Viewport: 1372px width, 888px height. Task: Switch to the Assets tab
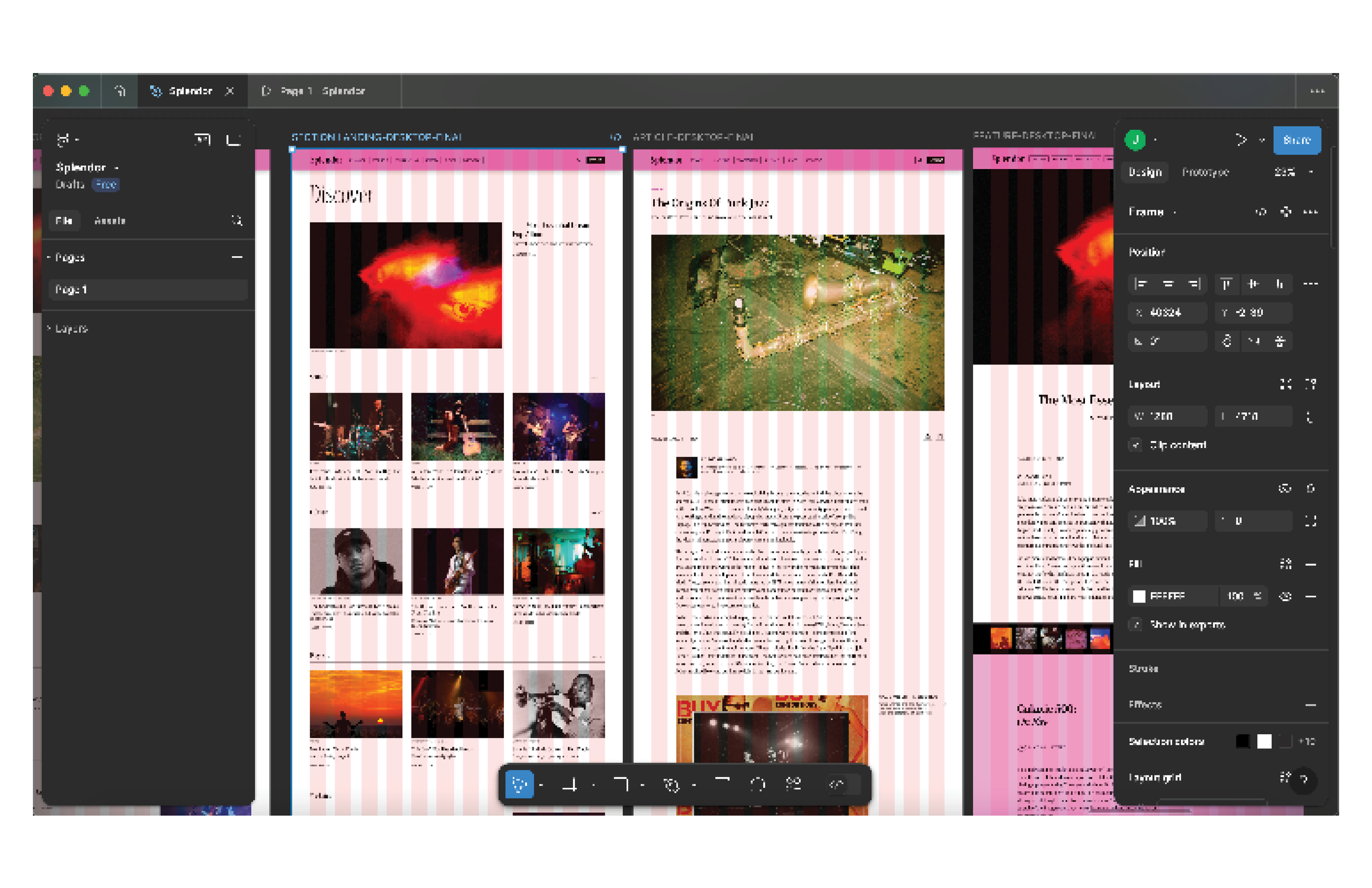(111, 221)
